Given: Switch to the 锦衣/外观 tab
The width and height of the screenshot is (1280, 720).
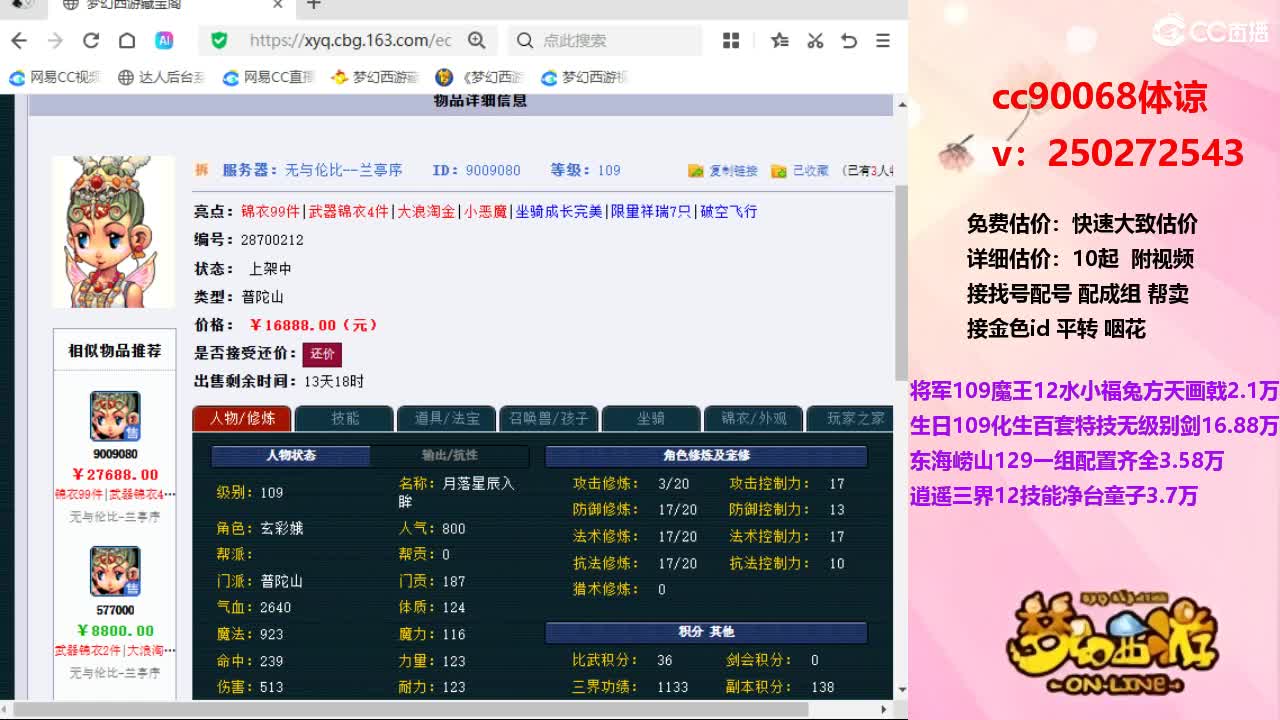Looking at the screenshot, I should (753, 418).
